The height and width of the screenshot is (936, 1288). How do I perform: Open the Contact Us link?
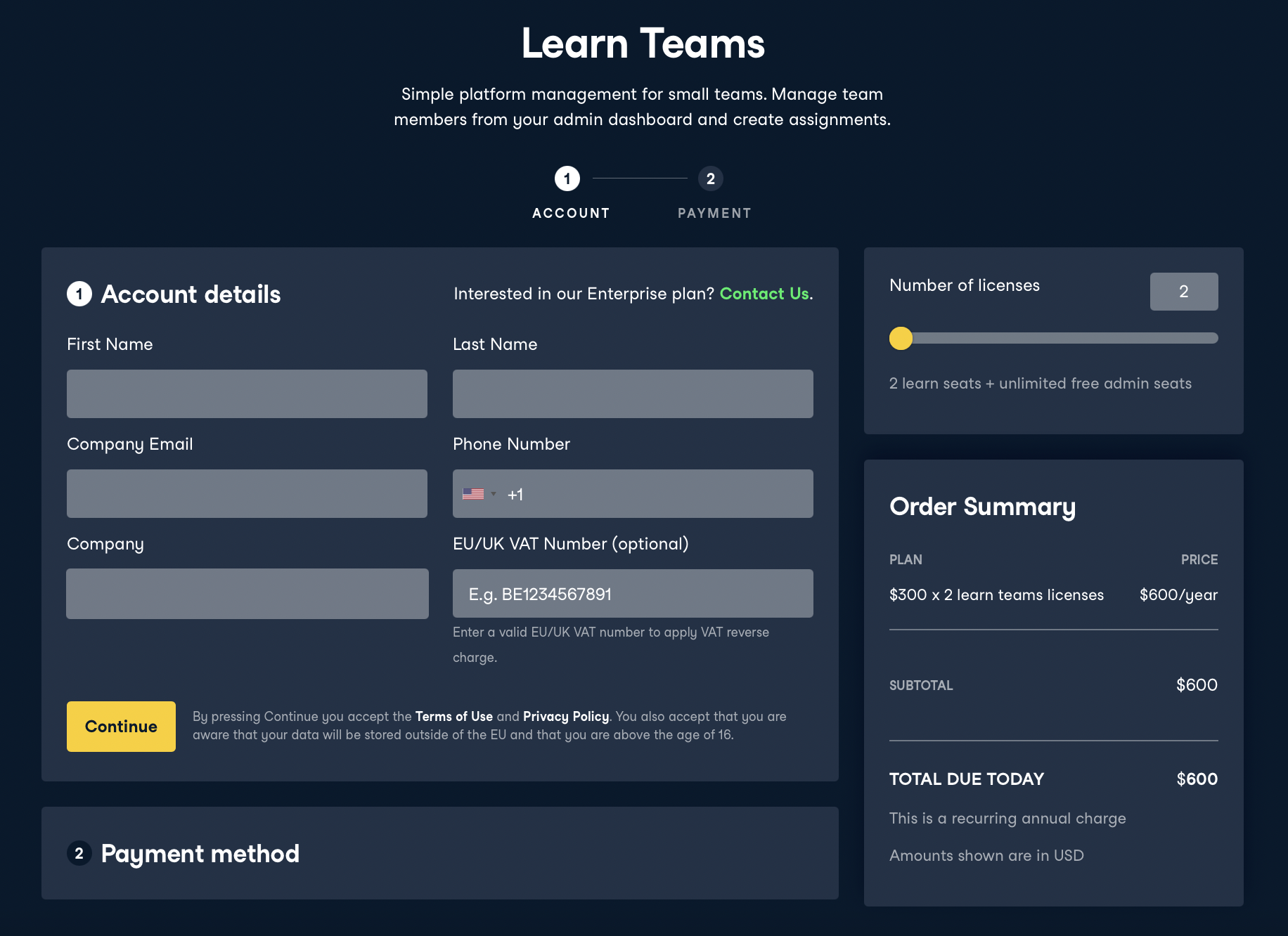tap(764, 294)
